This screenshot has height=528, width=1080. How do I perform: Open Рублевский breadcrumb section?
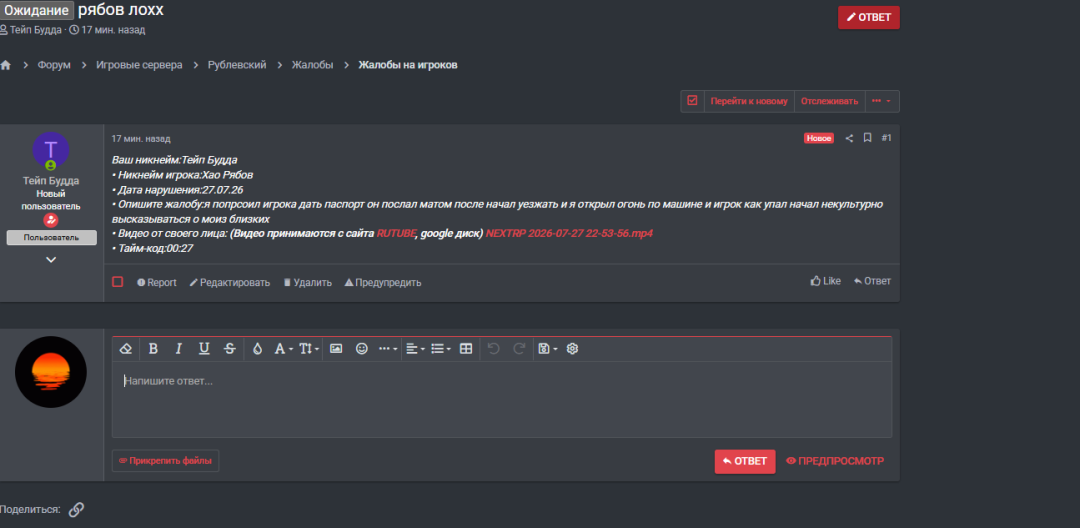click(x=237, y=65)
